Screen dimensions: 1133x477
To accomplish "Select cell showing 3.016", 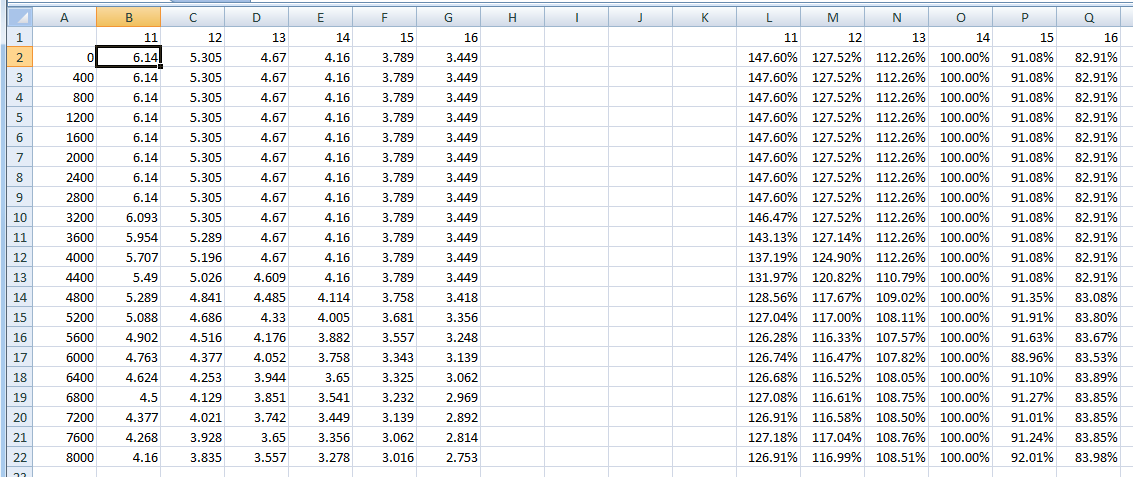I will [x=384, y=457].
